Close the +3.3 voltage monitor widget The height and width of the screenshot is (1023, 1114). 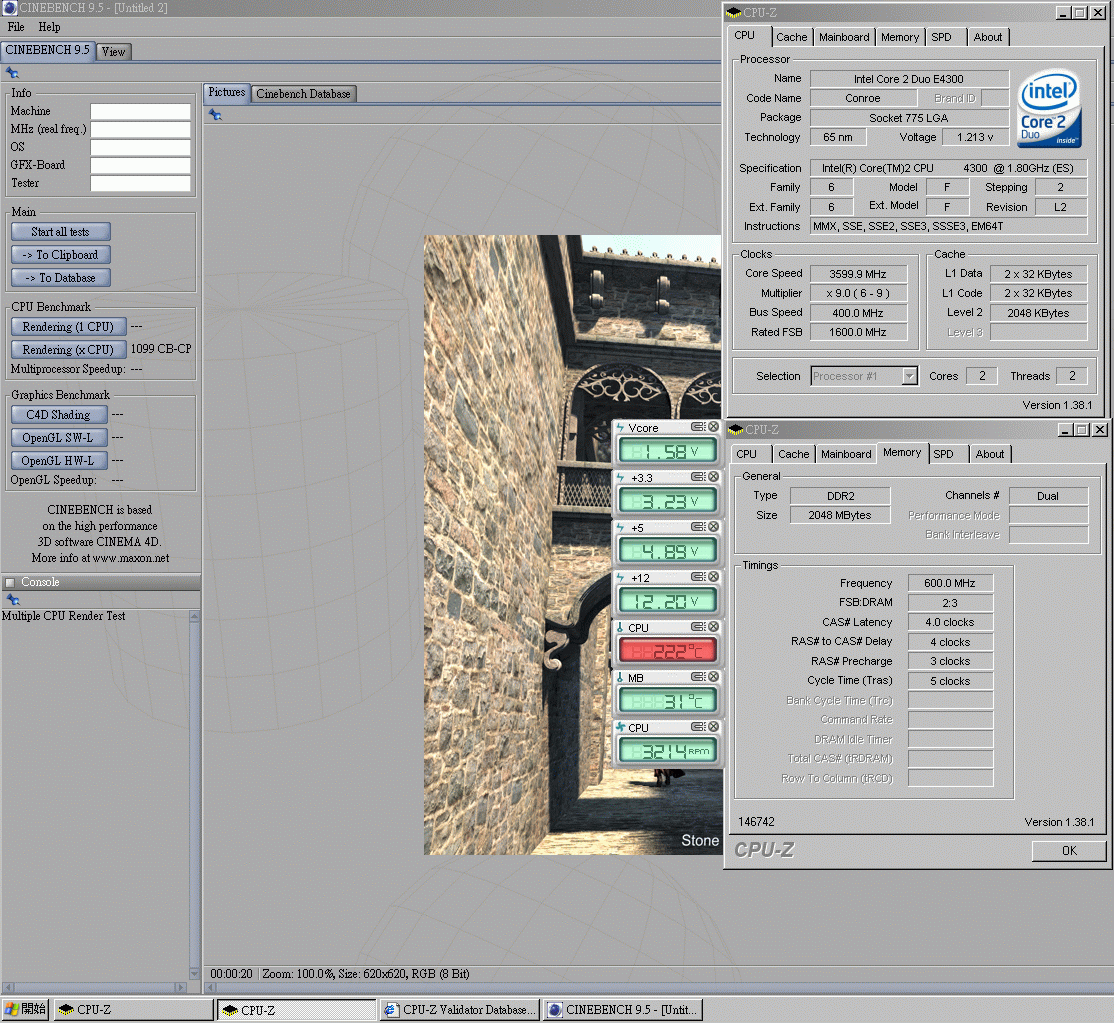tap(713, 477)
